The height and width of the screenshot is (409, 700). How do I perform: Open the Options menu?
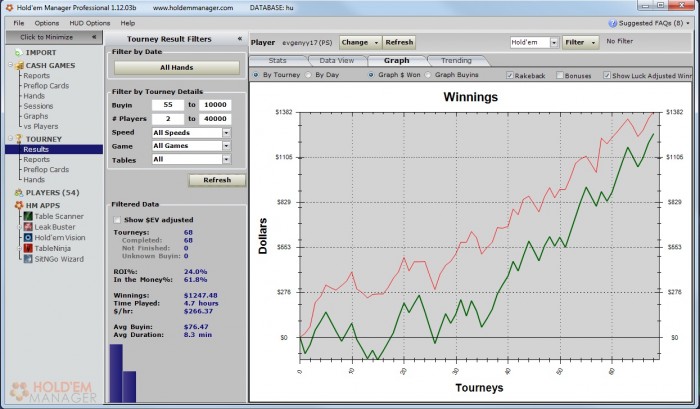(x=47, y=23)
